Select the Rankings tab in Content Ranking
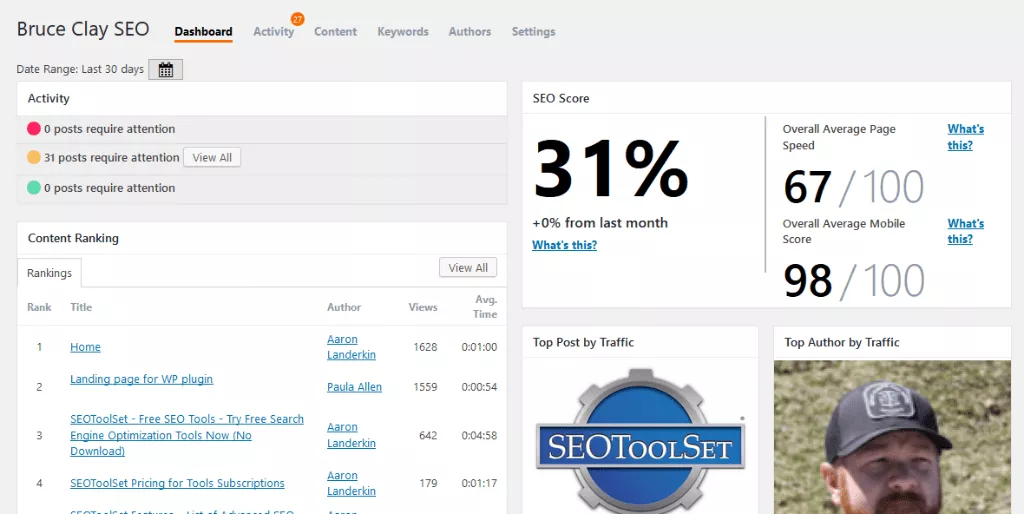This screenshot has height=514, width=1024. tap(50, 273)
